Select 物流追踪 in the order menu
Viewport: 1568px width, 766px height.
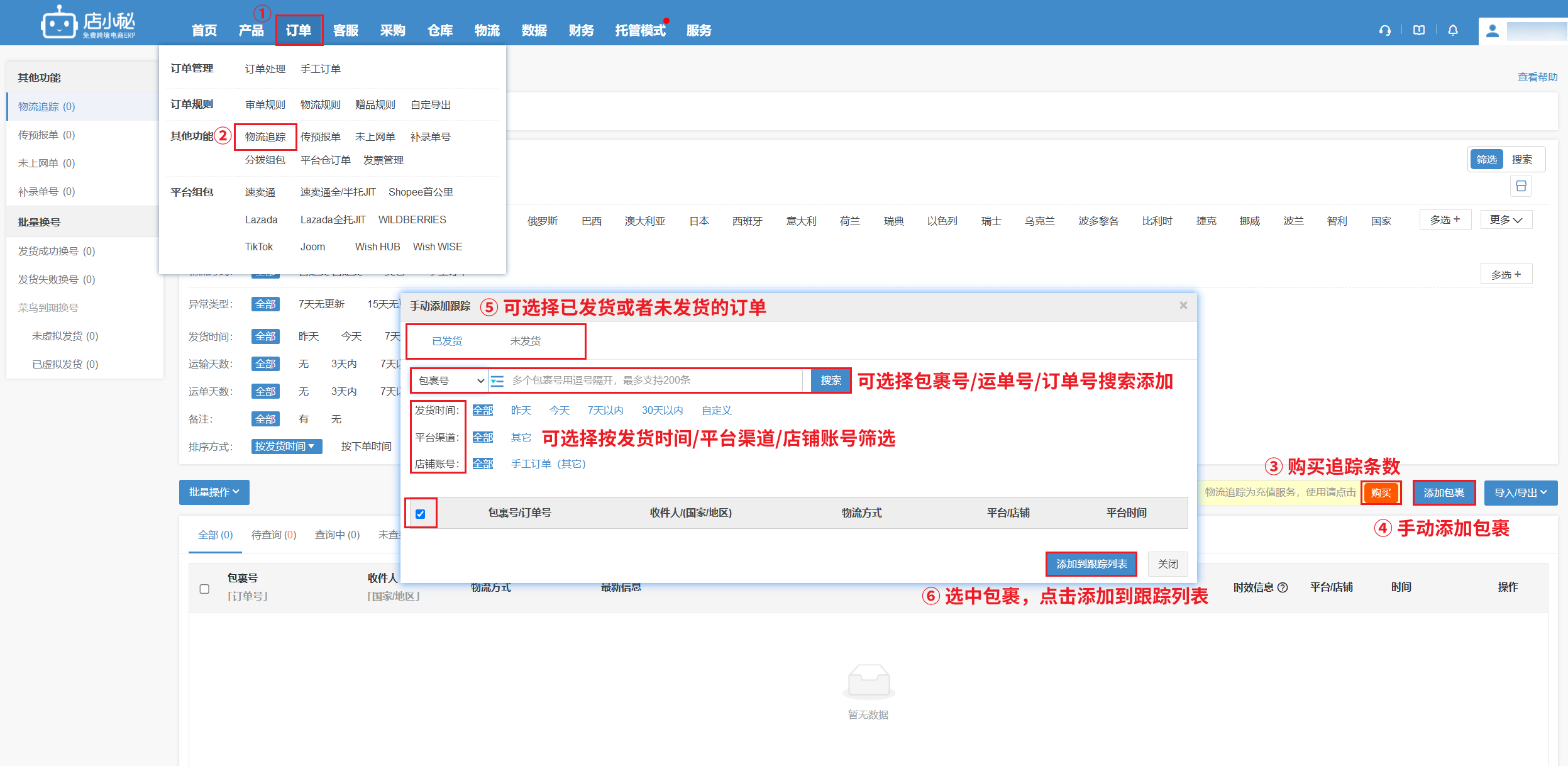265,136
